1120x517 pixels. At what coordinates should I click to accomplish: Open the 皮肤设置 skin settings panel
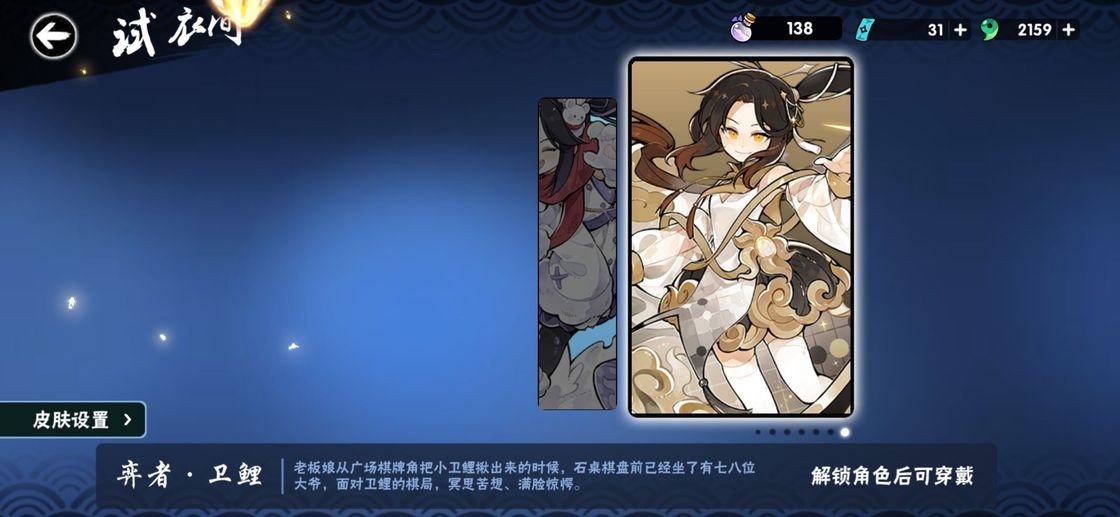[72, 420]
